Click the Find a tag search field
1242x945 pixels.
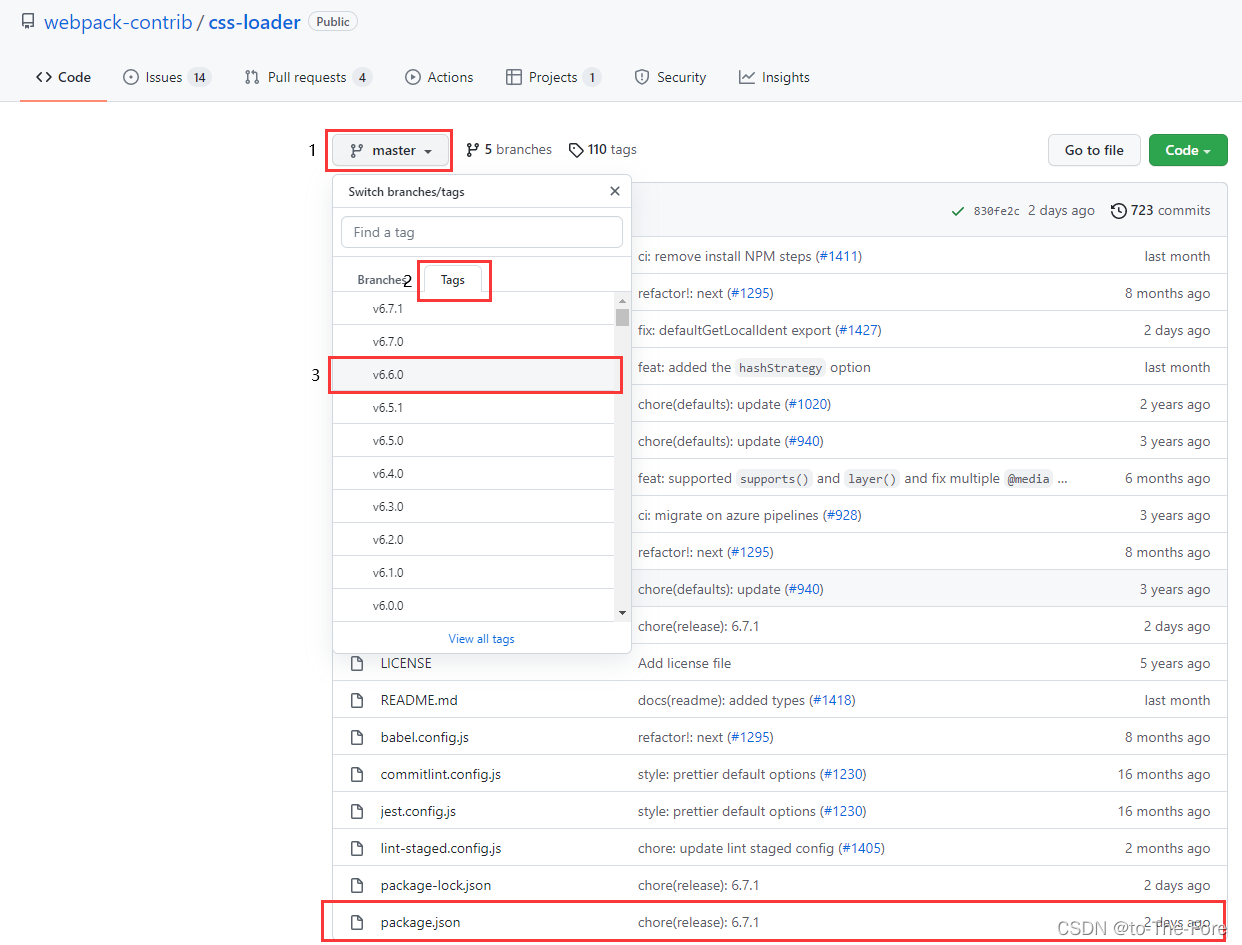[x=481, y=231]
